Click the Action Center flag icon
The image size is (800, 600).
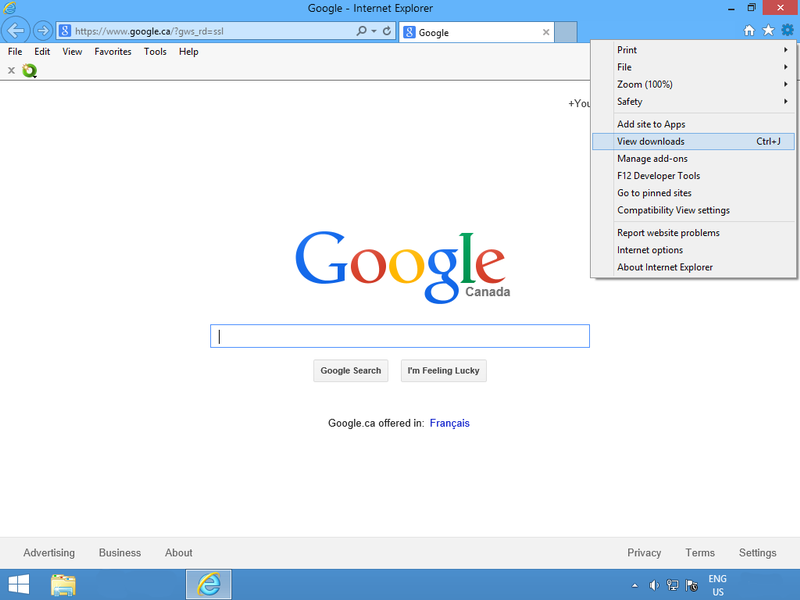click(x=691, y=585)
